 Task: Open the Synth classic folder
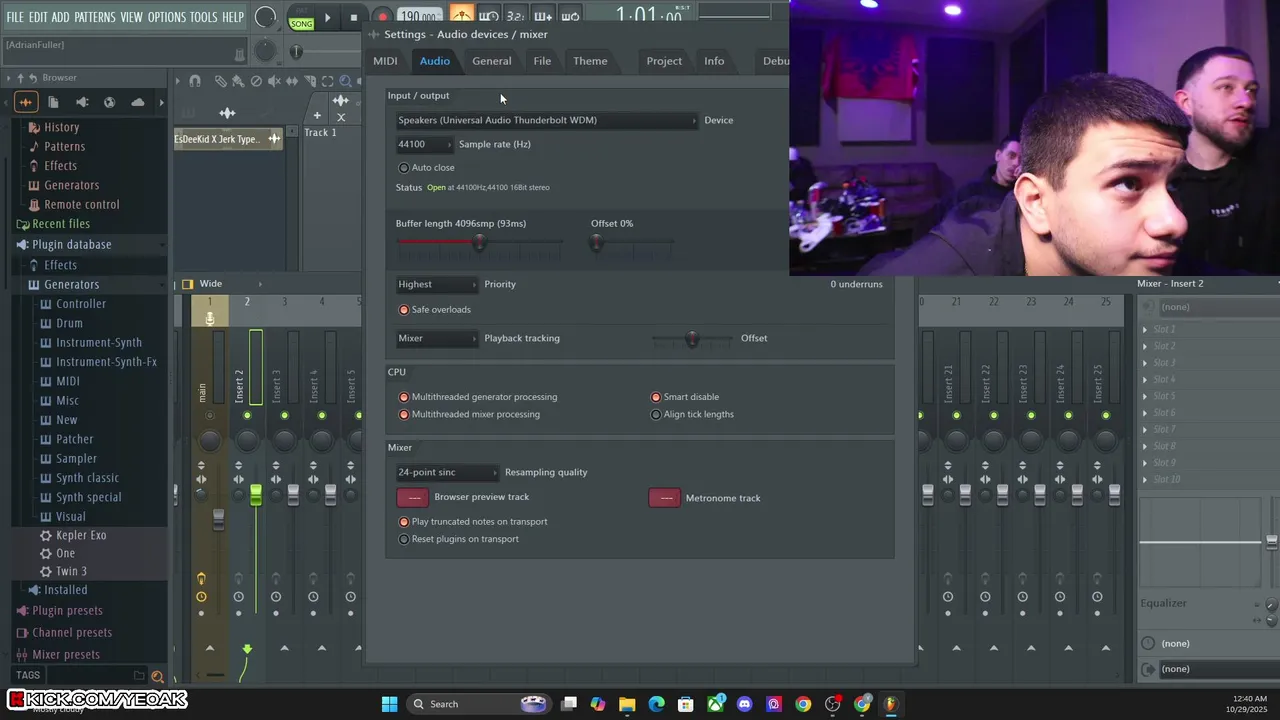87,478
